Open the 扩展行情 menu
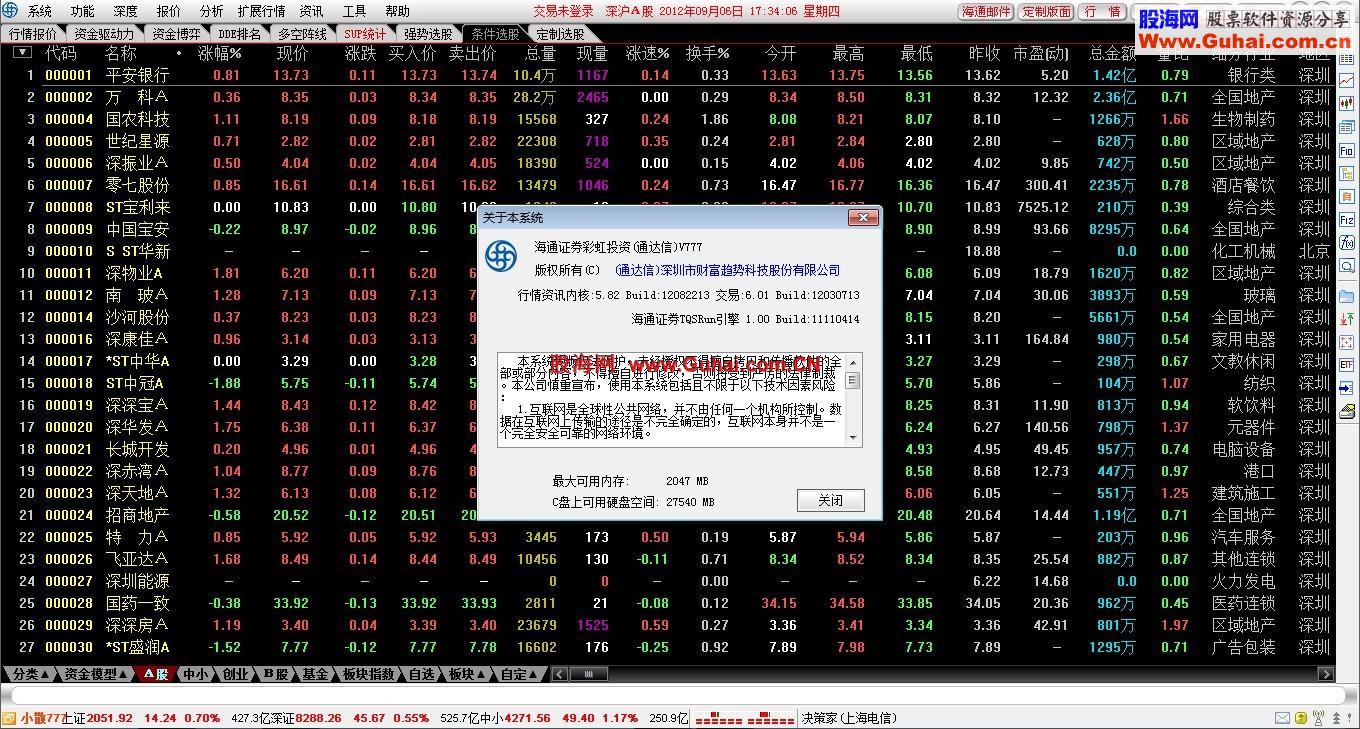This screenshot has height=729, width=1360. (x=261, y=11)
